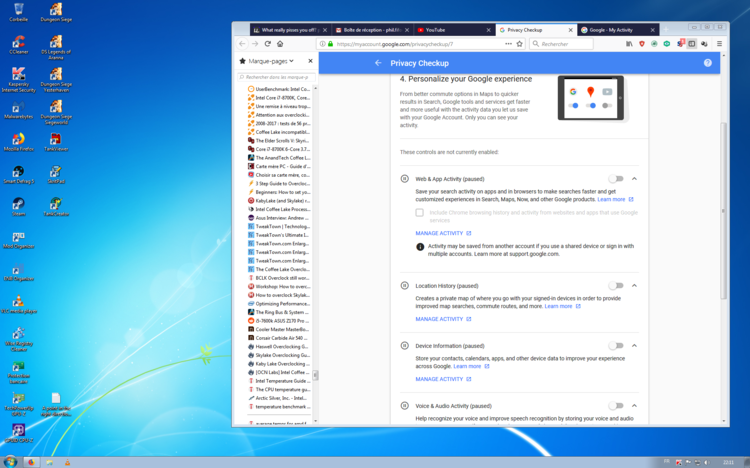This screenshot has height=468, width=750.
Task: Open the Haswell Overclocking G... bookmark
Action: (x=279, y=346)
